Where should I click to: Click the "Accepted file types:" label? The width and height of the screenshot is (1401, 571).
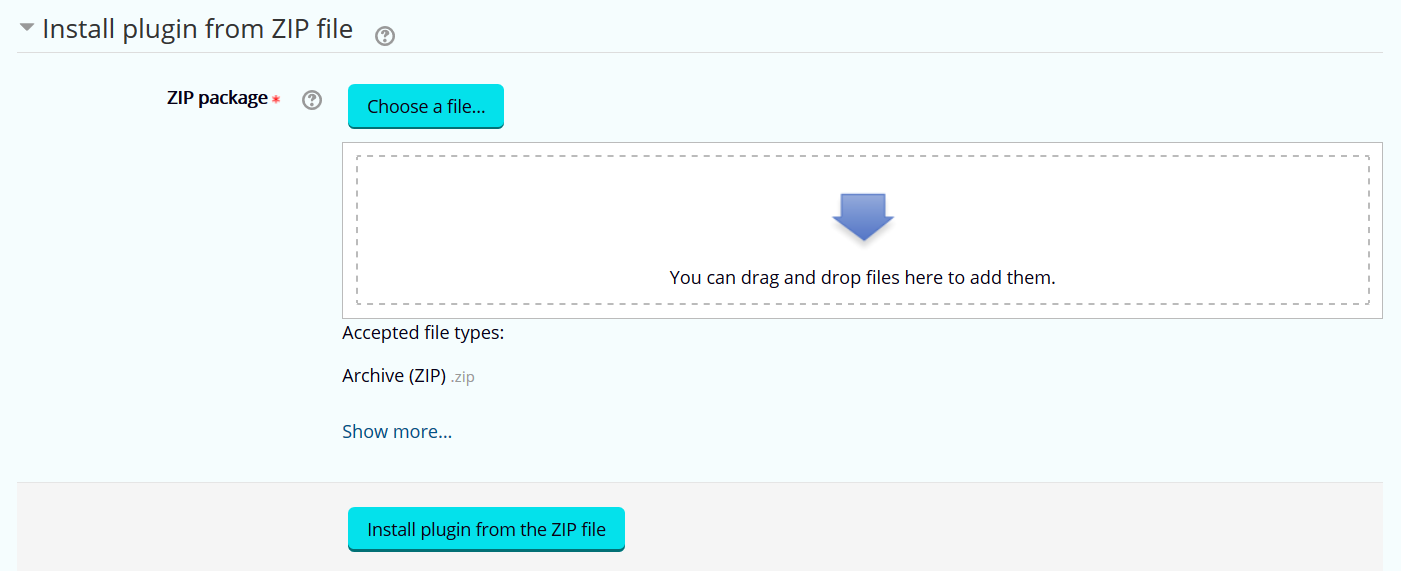point(423,333)
